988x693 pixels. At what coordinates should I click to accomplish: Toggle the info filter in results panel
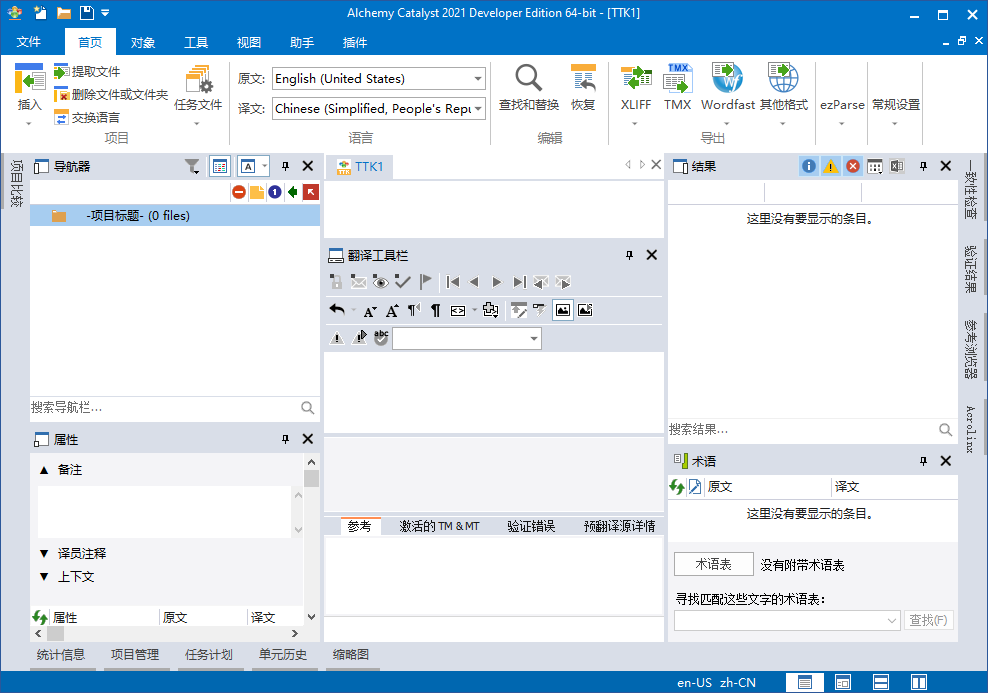click(808, 166)
